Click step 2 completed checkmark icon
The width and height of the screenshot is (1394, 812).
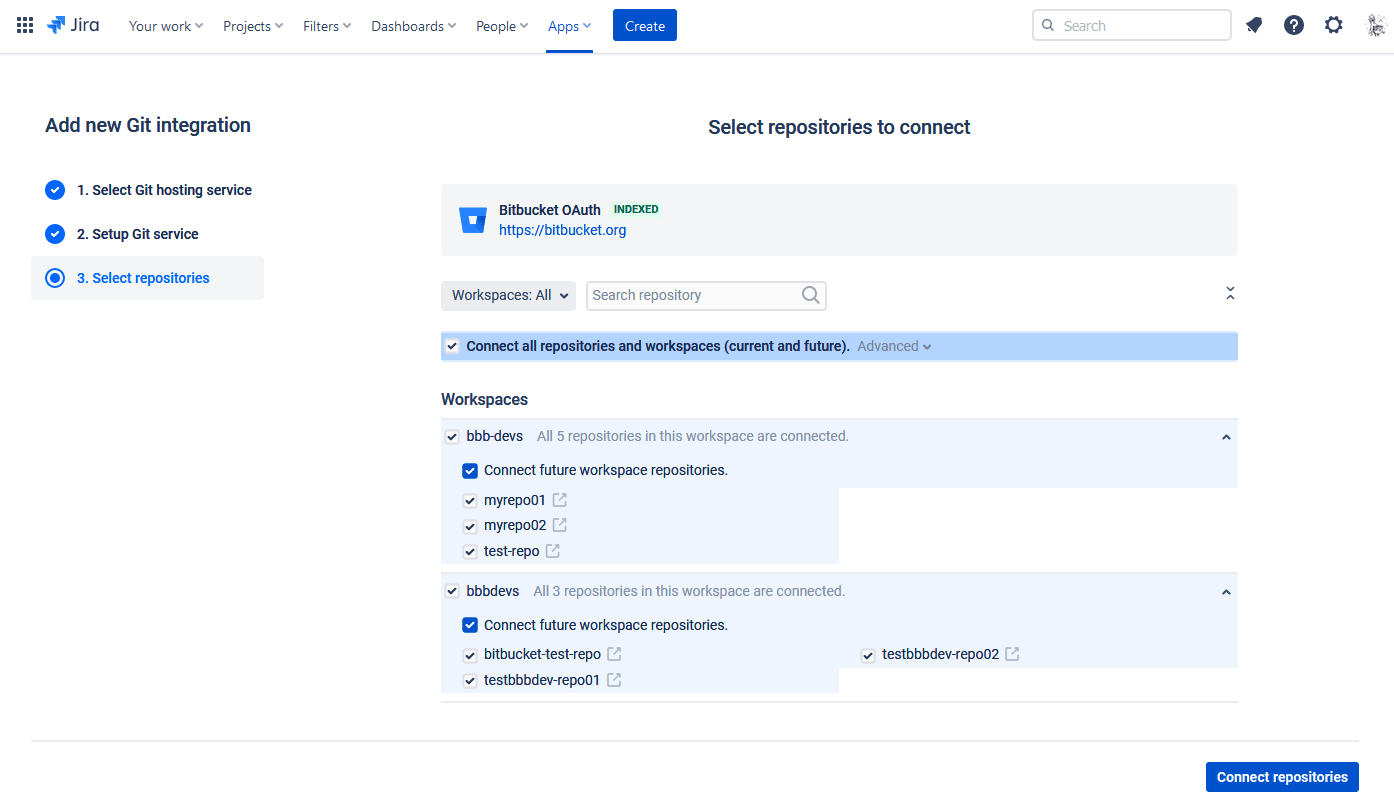(55, 234)
